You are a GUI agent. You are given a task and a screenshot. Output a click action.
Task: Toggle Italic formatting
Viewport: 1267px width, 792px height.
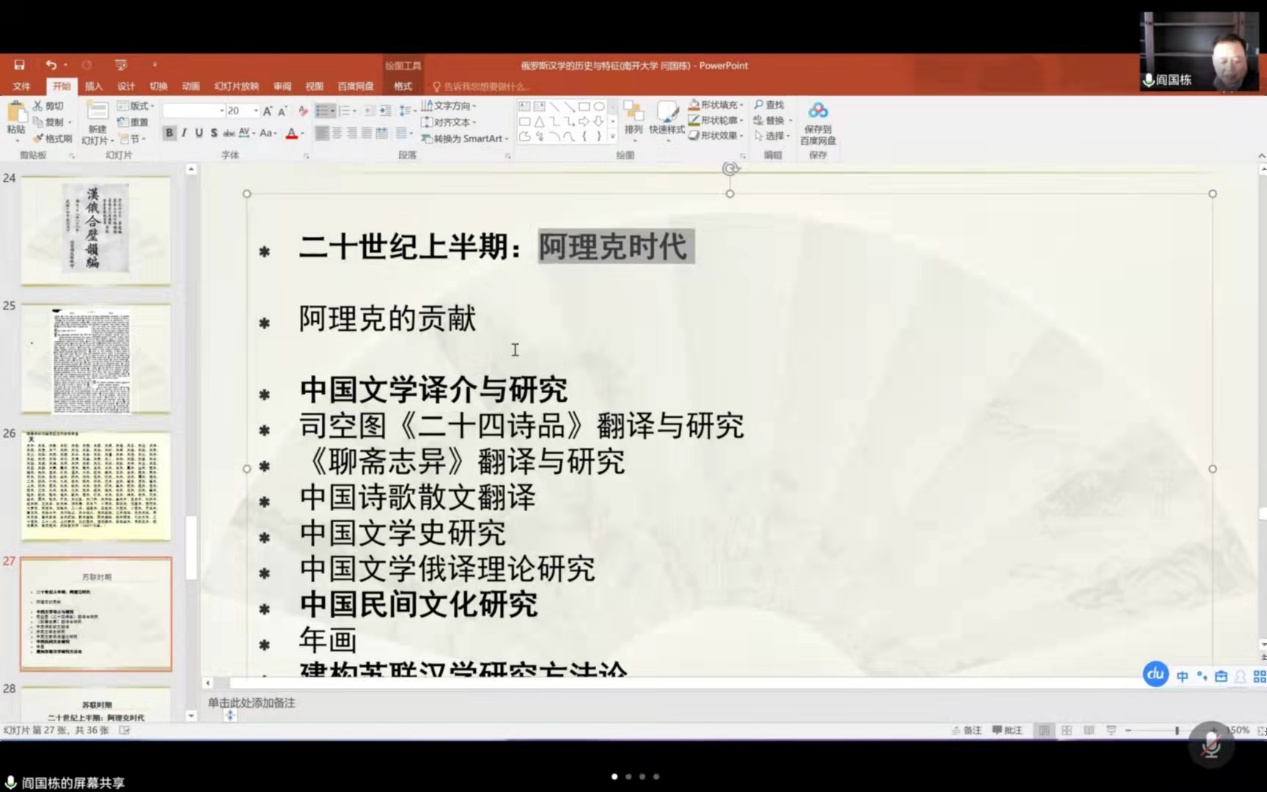tap(184, 133)
